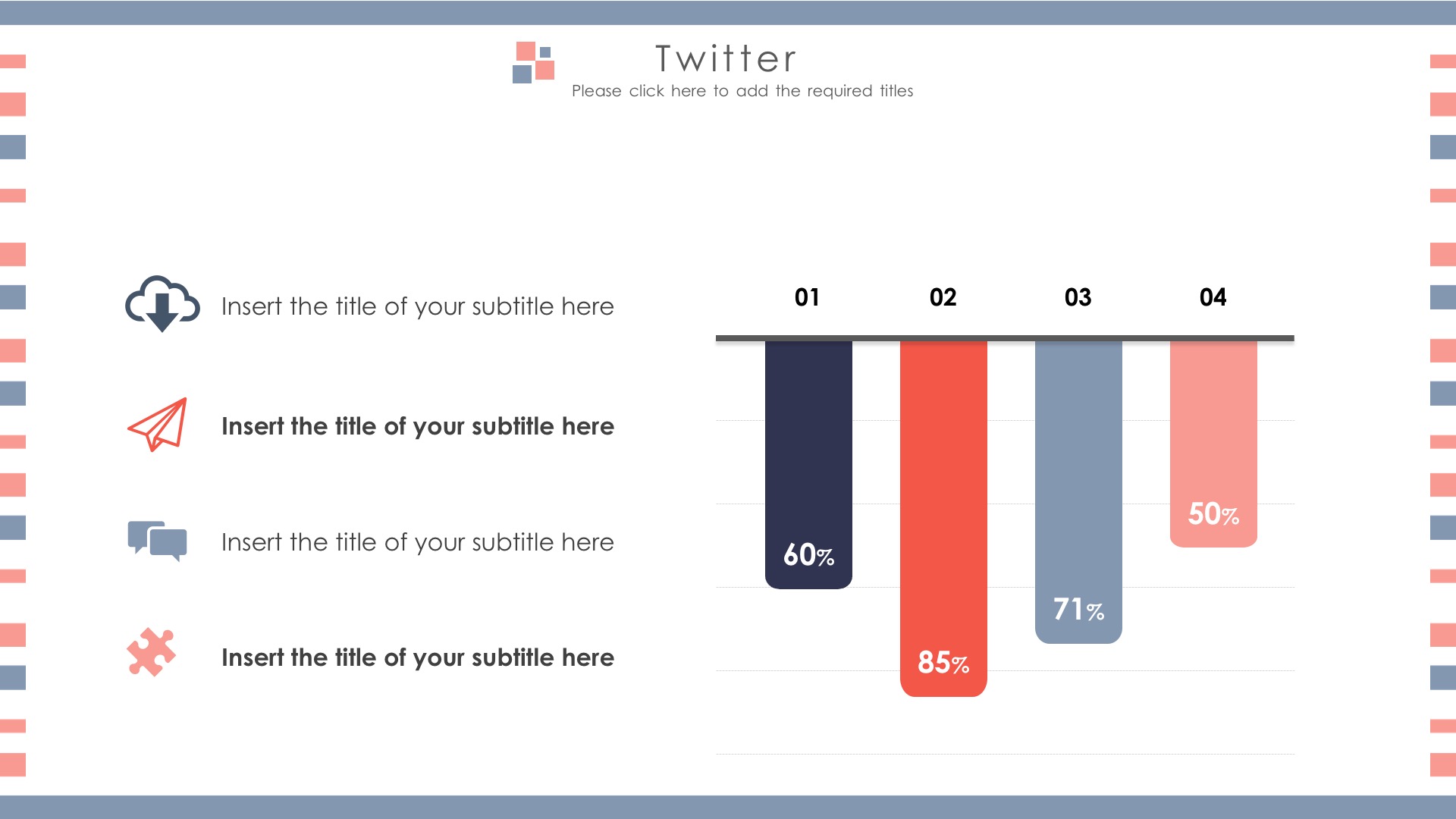Select the bold subtitle beside the paper plane
This screenshot has height=819, width=1456.
click(x=417, y=426)
